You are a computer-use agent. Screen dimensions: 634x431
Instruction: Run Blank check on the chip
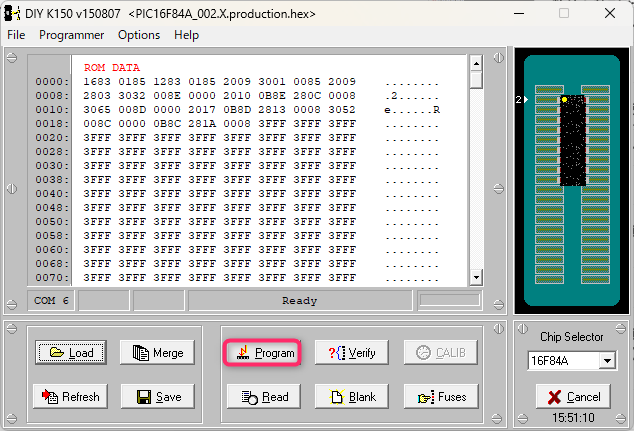[x=352, y=397]
